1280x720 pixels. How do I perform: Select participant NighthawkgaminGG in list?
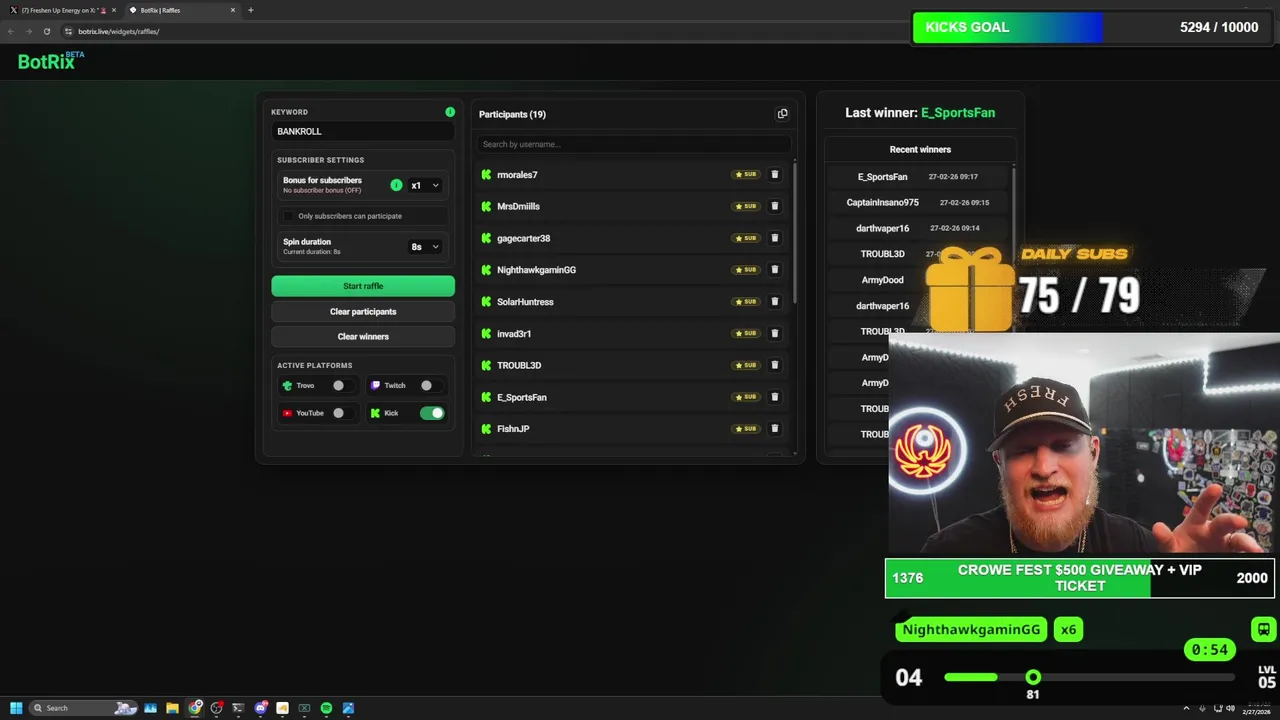pyautogui.click(x=536, y=270)
